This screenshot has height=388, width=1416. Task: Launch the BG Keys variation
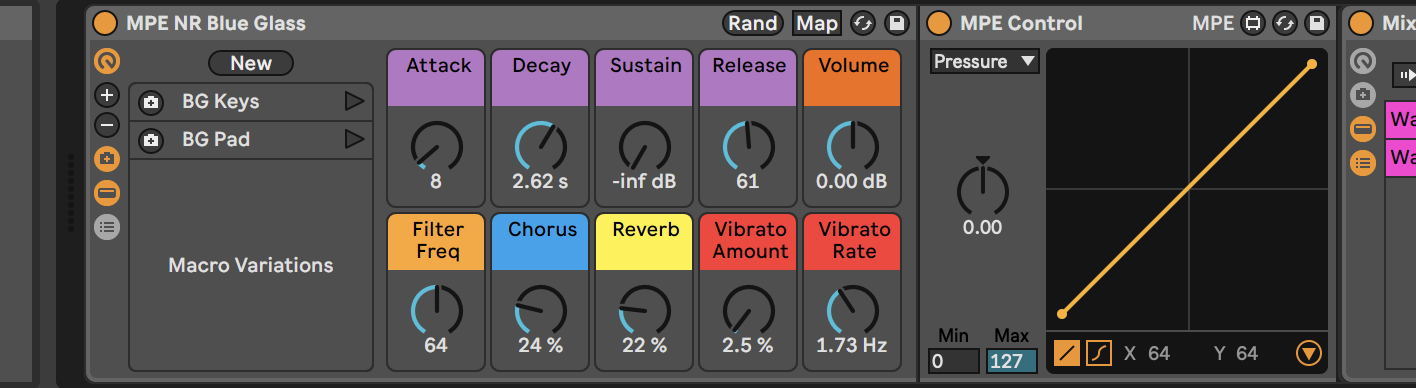354,101
